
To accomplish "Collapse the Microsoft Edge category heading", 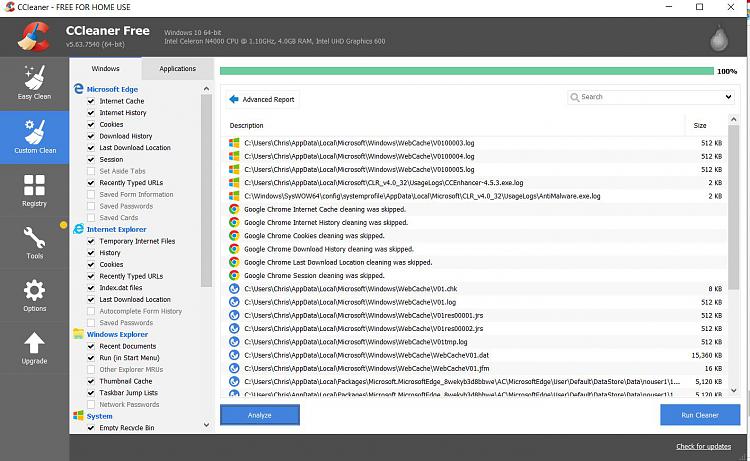I will (112, 89).
